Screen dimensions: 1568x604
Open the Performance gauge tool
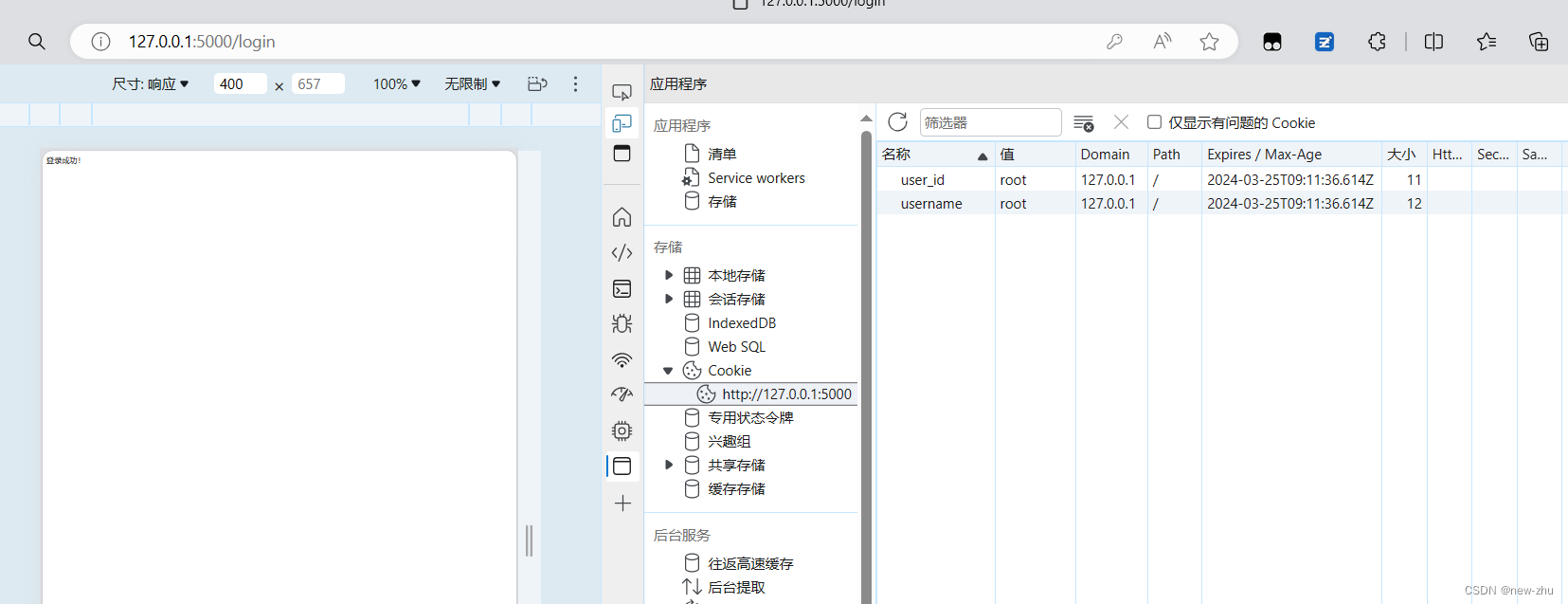(x=622, y=394)
